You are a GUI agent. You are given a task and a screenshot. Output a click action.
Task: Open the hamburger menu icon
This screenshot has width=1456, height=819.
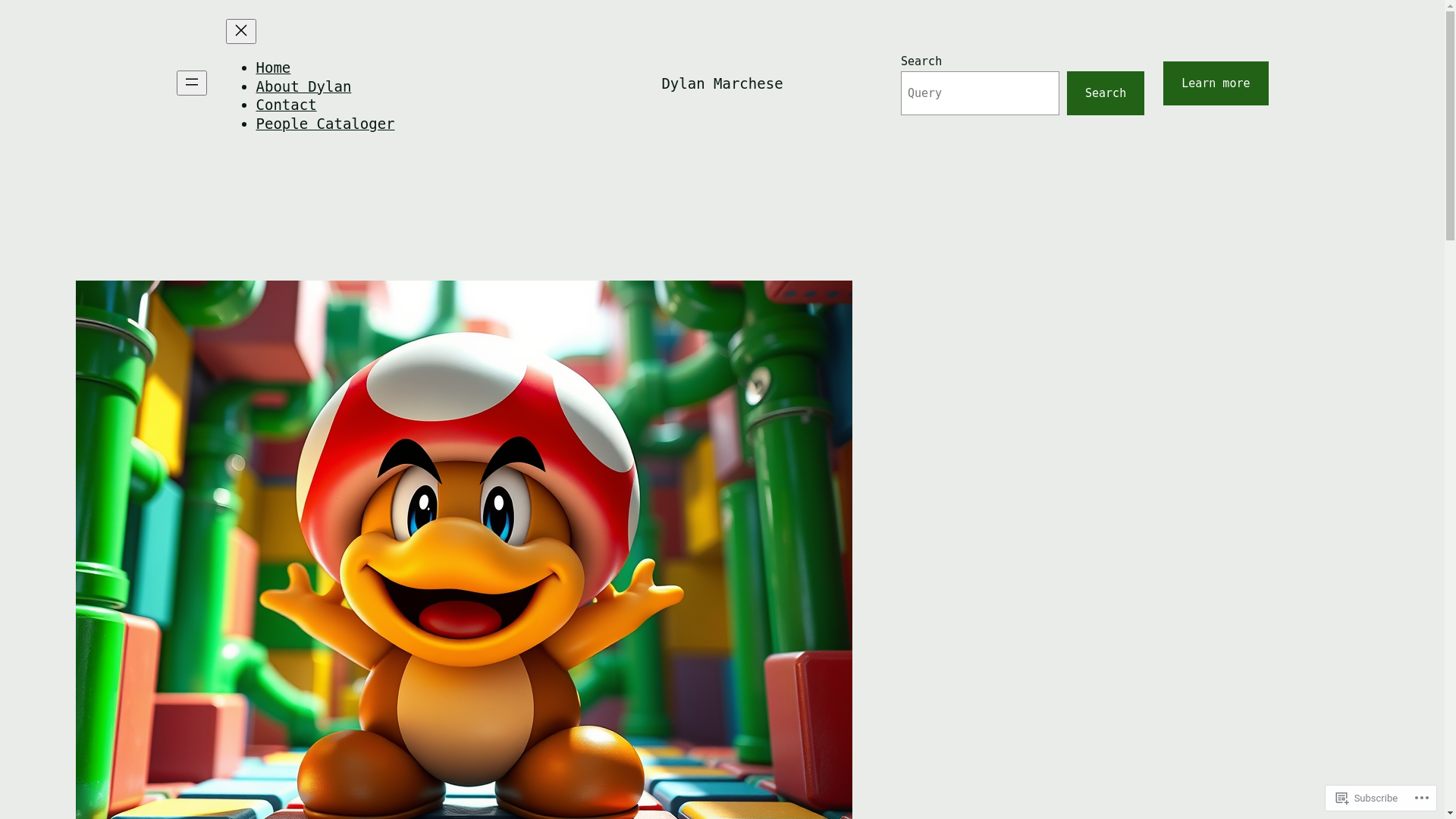192,83
